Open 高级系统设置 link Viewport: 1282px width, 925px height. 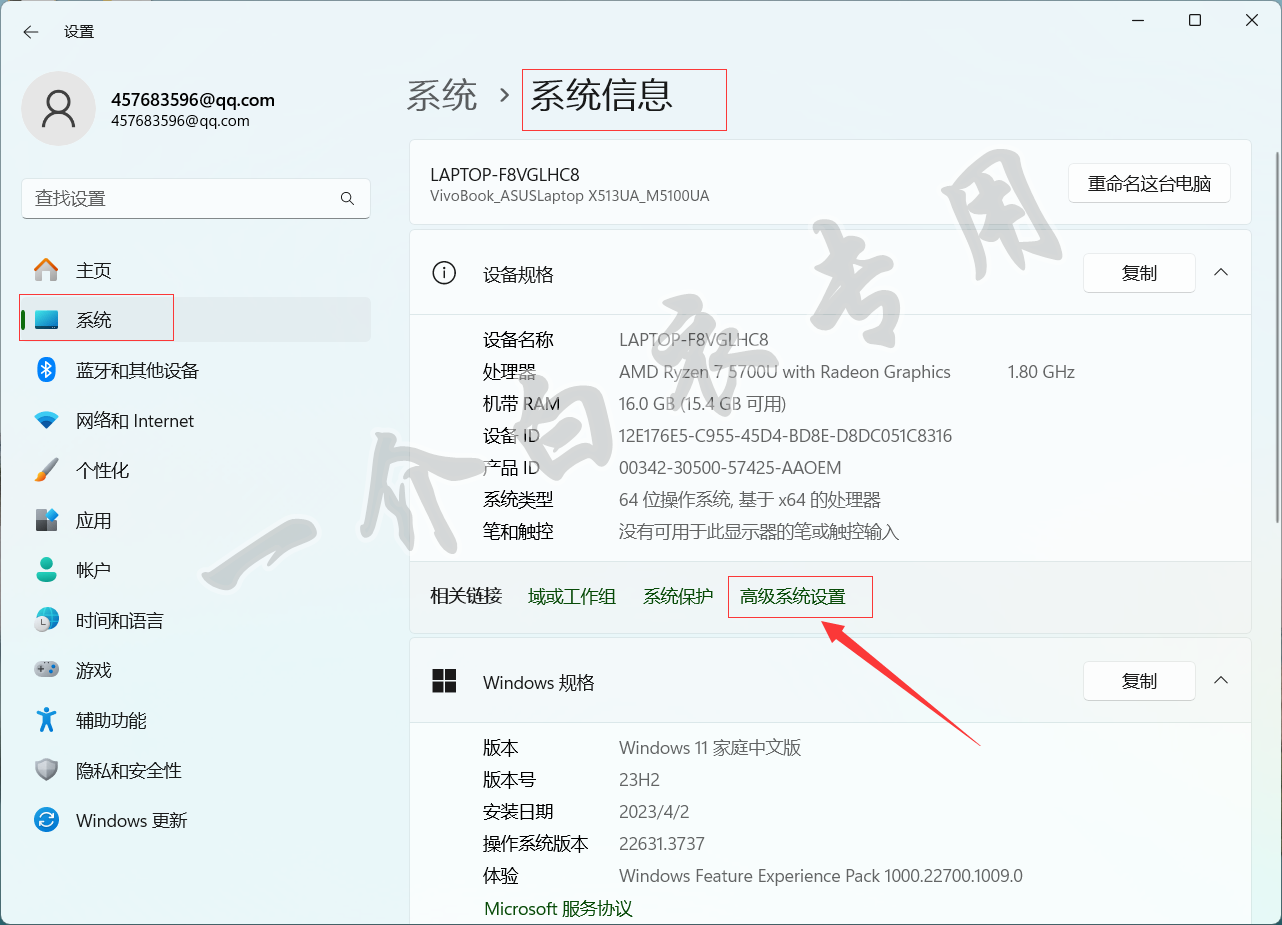click(793, 597)
